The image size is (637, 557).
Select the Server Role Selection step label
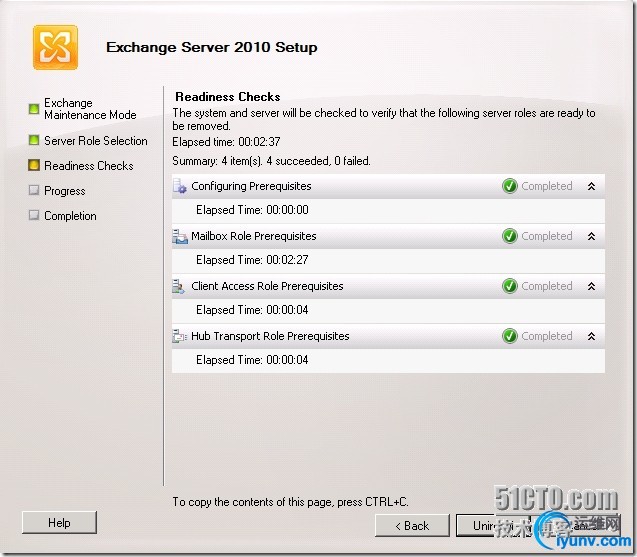pyautogui.click(x=96, y=141)
